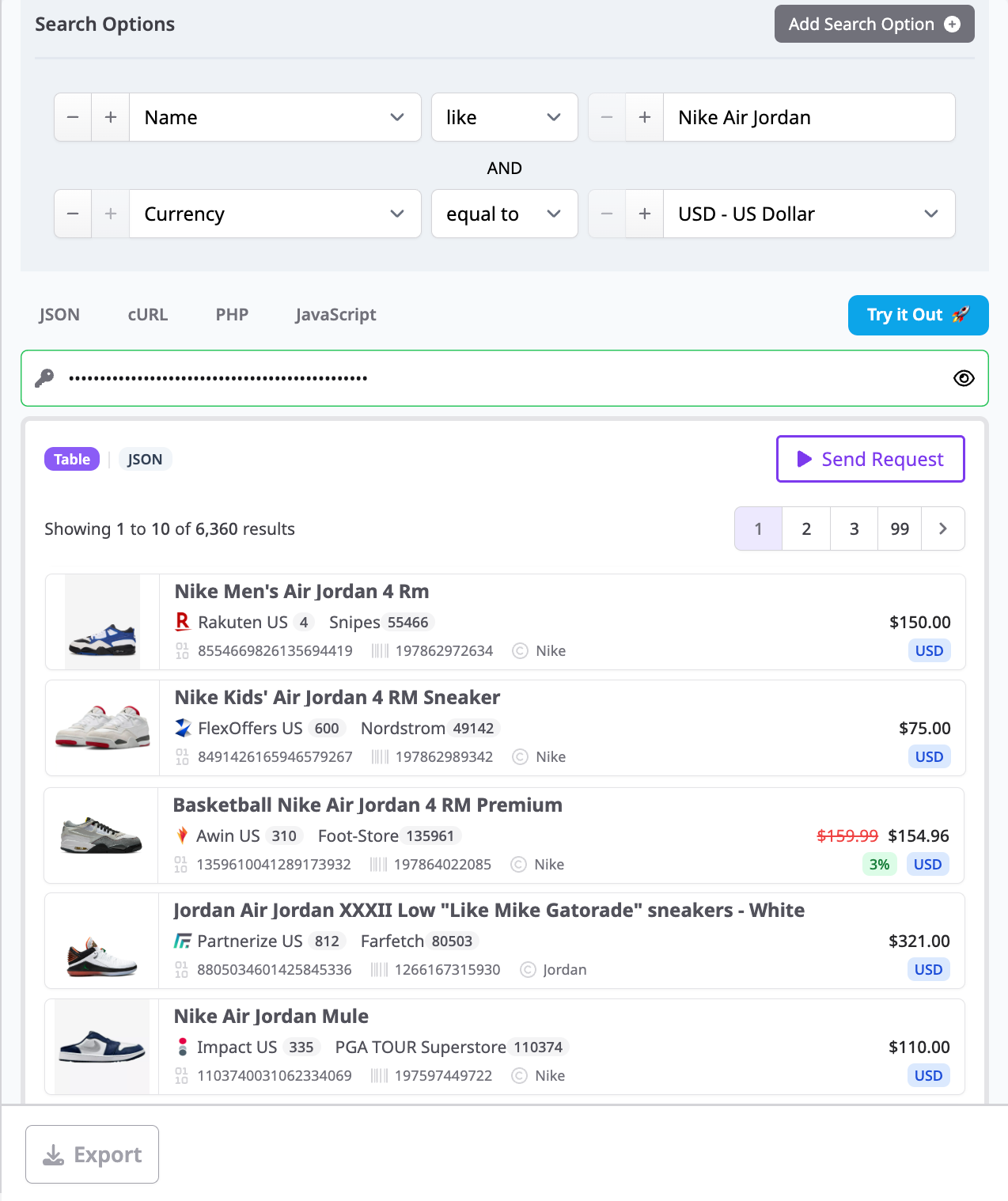Select the JSON results view
1008x1201 pixels.
coord(145,459)
